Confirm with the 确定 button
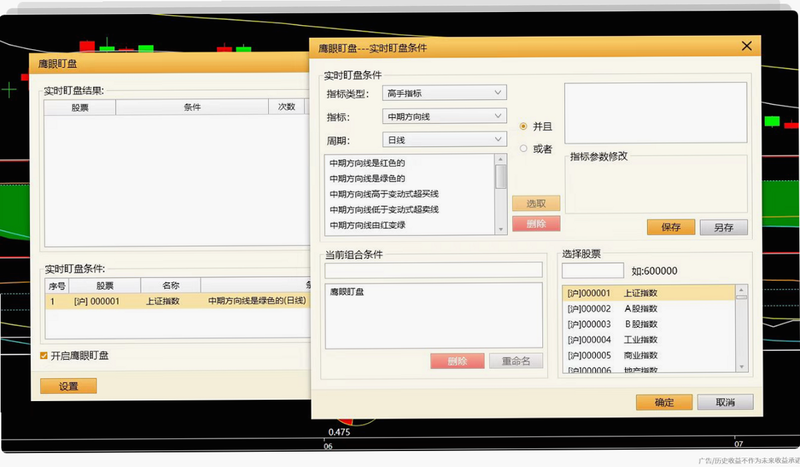This screenshot has width=800, height=467. coord(664,402)
